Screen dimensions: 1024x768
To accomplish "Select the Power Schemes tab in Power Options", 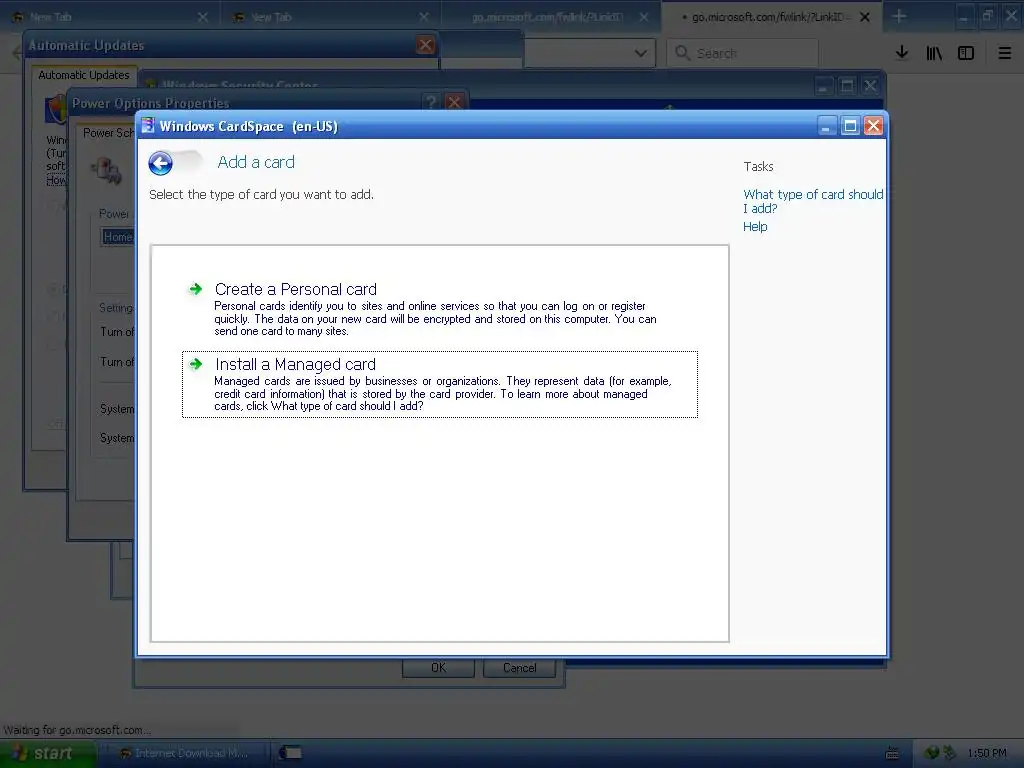I will [x=108, y=133].
